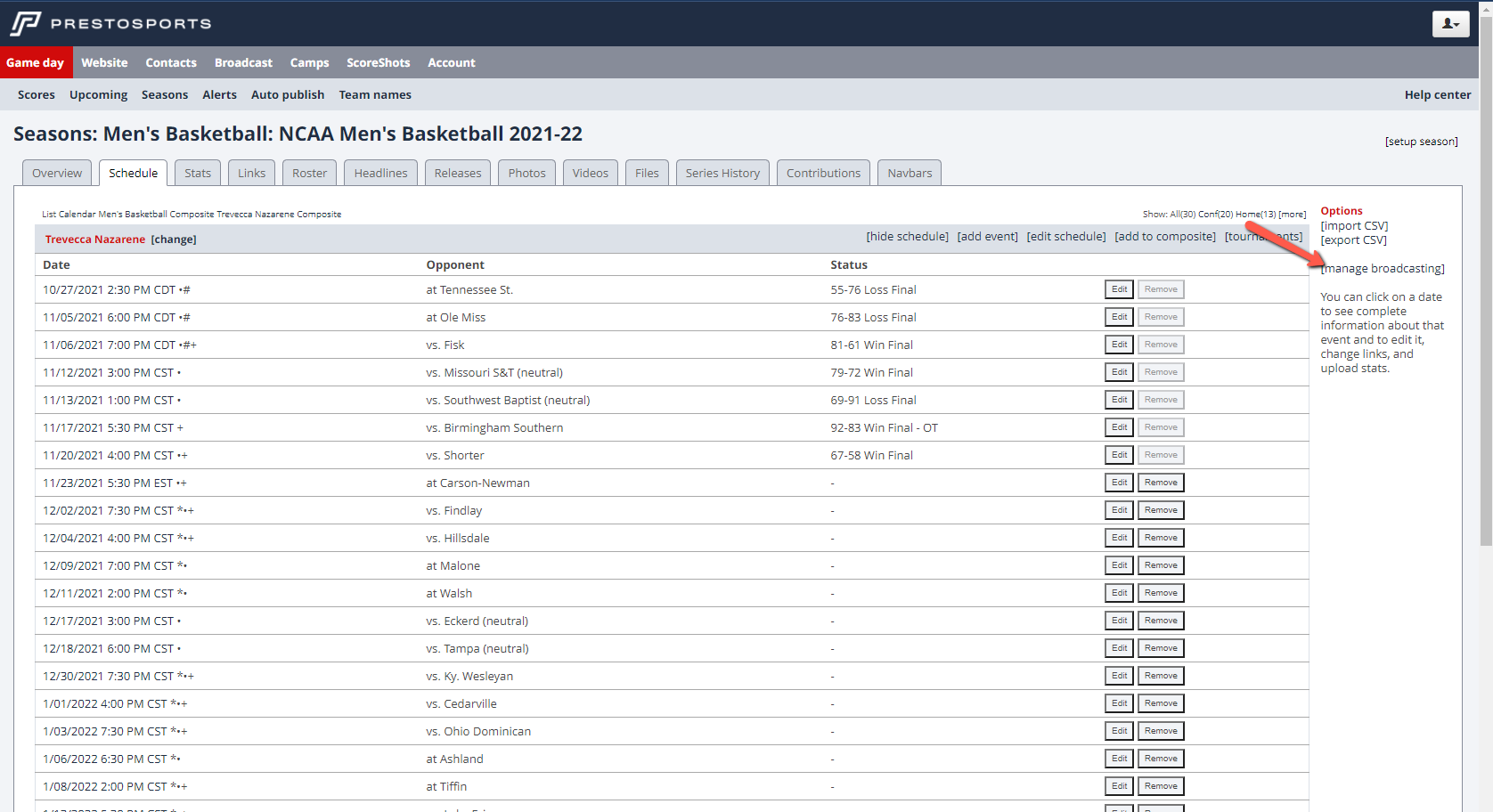The image size is (1493, 812).
Task: Click the manage broadcasting link
Action: (1383, 269)
